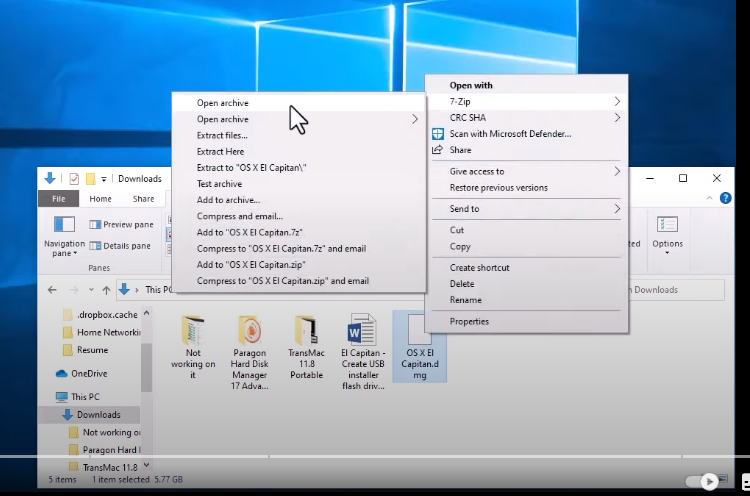The image size is (750, 496).
Task: Click the This PC monitor icon in sidebar
Action: click(61, 397)
